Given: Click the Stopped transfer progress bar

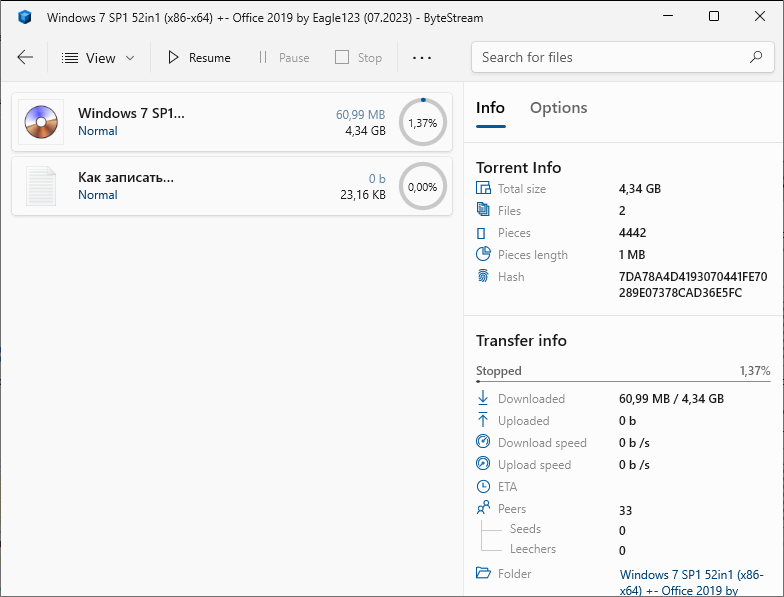Looking at the screenshot, I should (x=623, y=382).
